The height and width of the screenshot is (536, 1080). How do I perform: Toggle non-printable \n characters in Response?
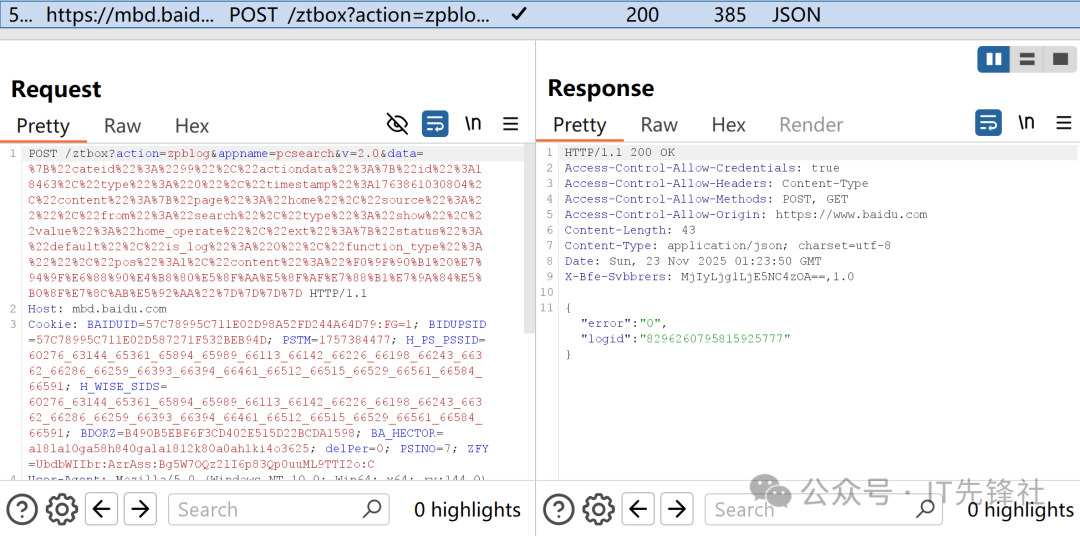[x=1026, y=123]
